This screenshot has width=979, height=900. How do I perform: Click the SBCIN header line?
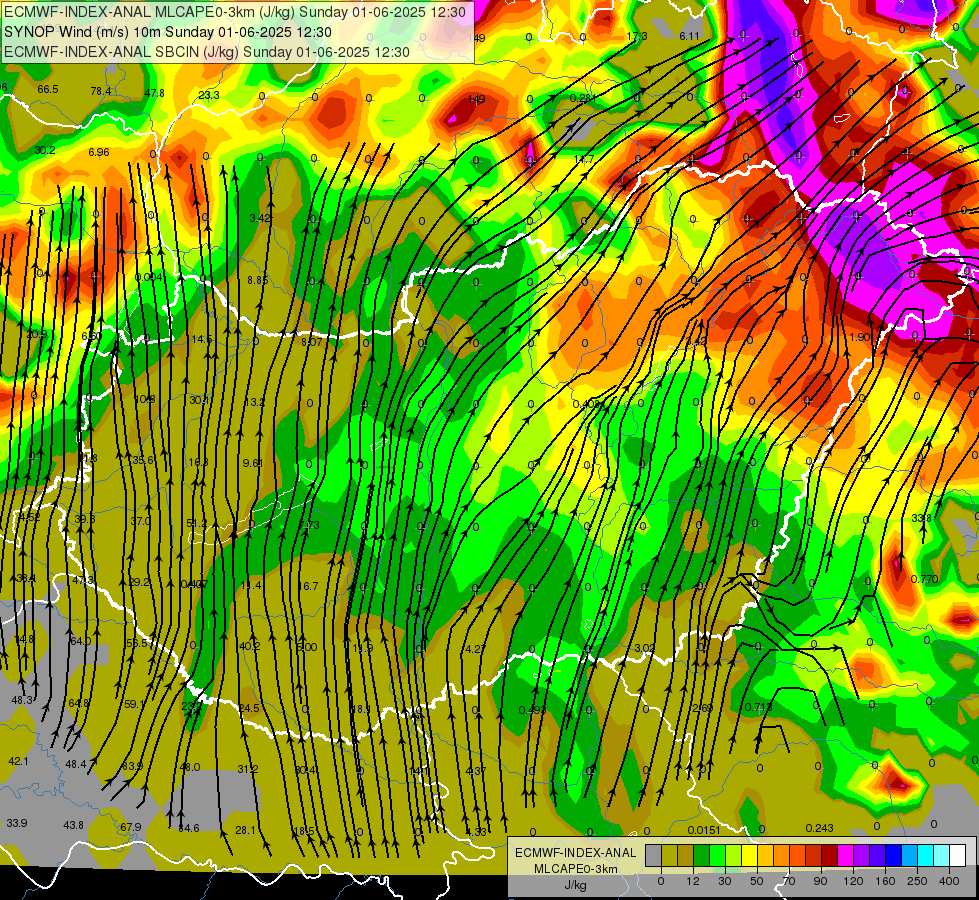207,52
